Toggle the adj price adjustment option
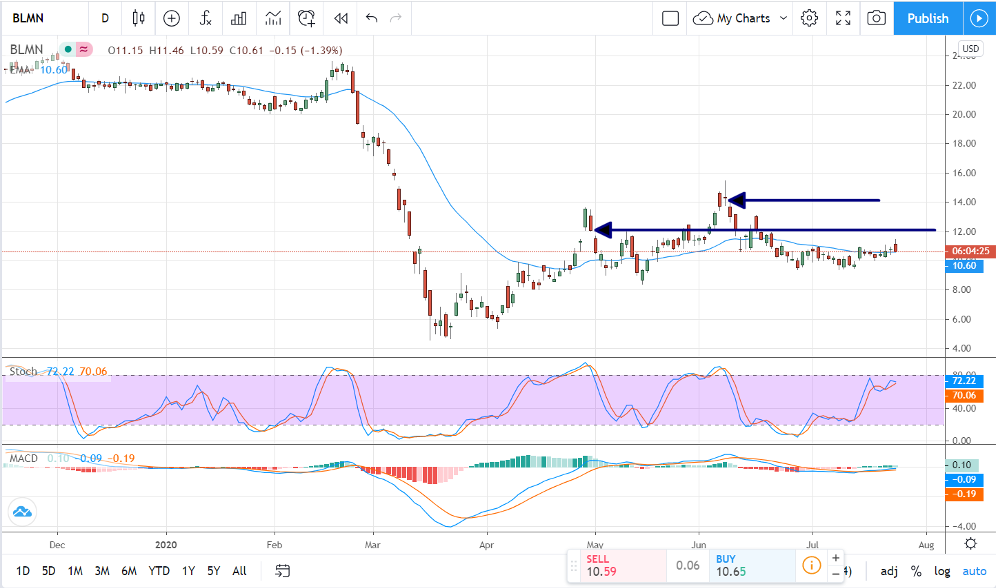 pos(889,571)
